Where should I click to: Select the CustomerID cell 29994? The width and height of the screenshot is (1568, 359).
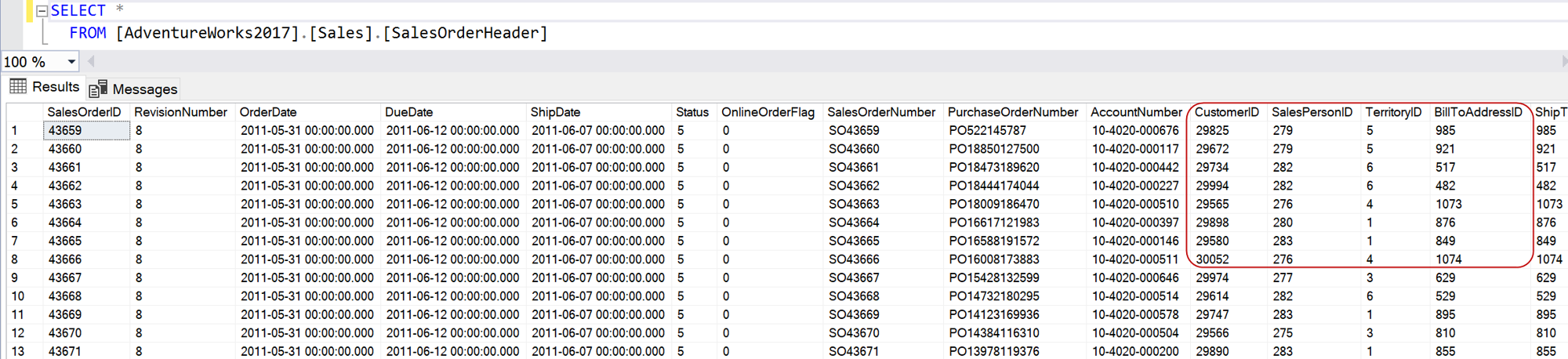1229,186
